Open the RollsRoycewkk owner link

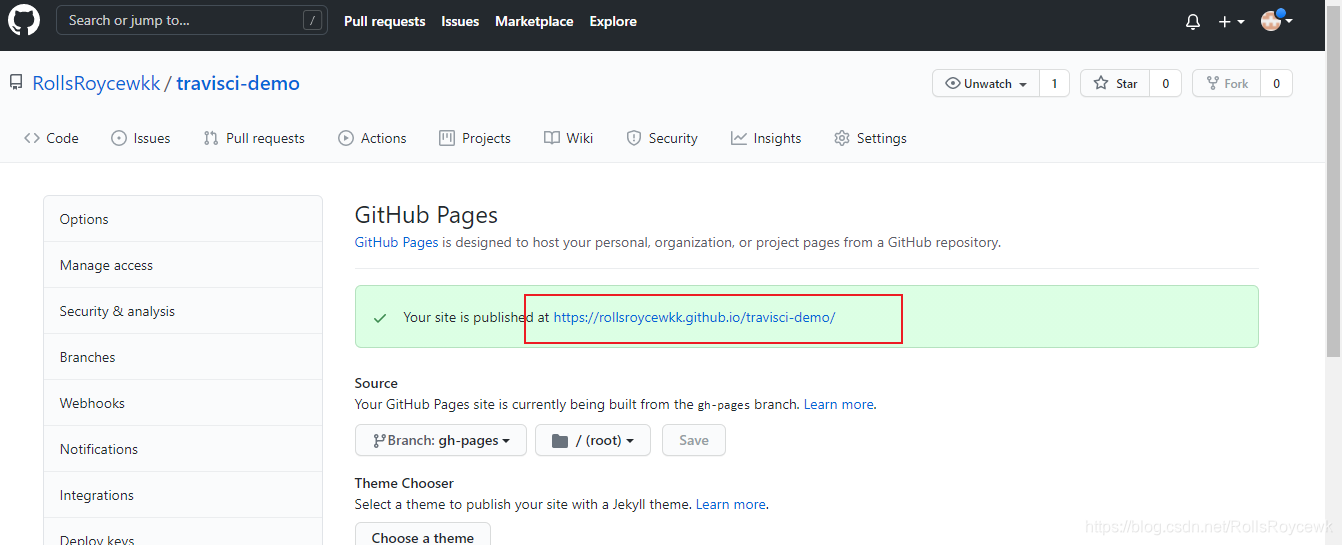[x=96, y=84]
